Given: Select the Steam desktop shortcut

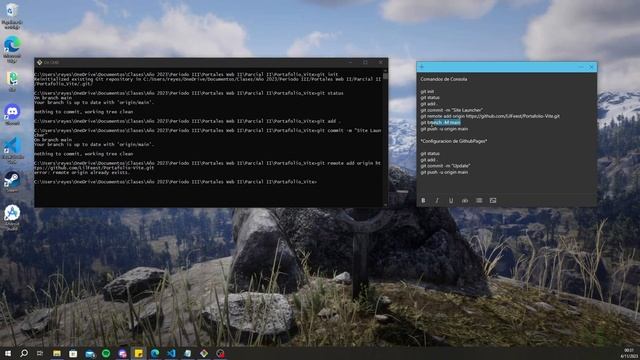Looking at the screenshot, I should (12, 182).
